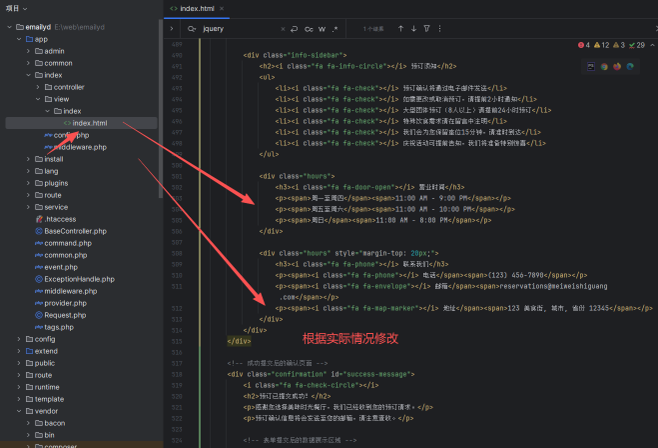658x448 pixels.
Task: Expand the find-replace chevron
Action: pos(173,29)
